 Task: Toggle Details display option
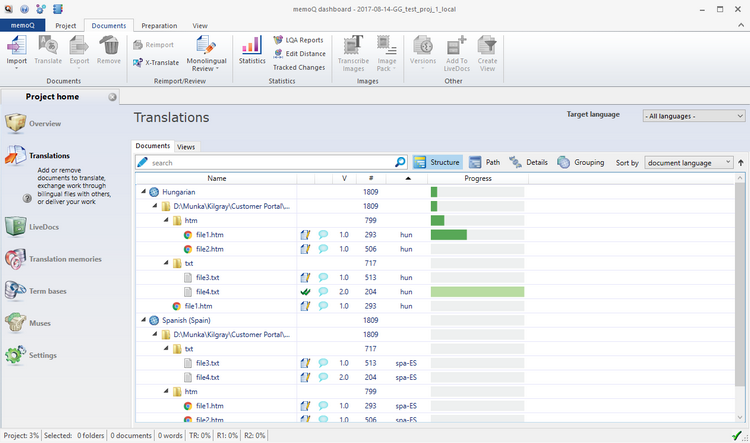[x=528, y=162]
